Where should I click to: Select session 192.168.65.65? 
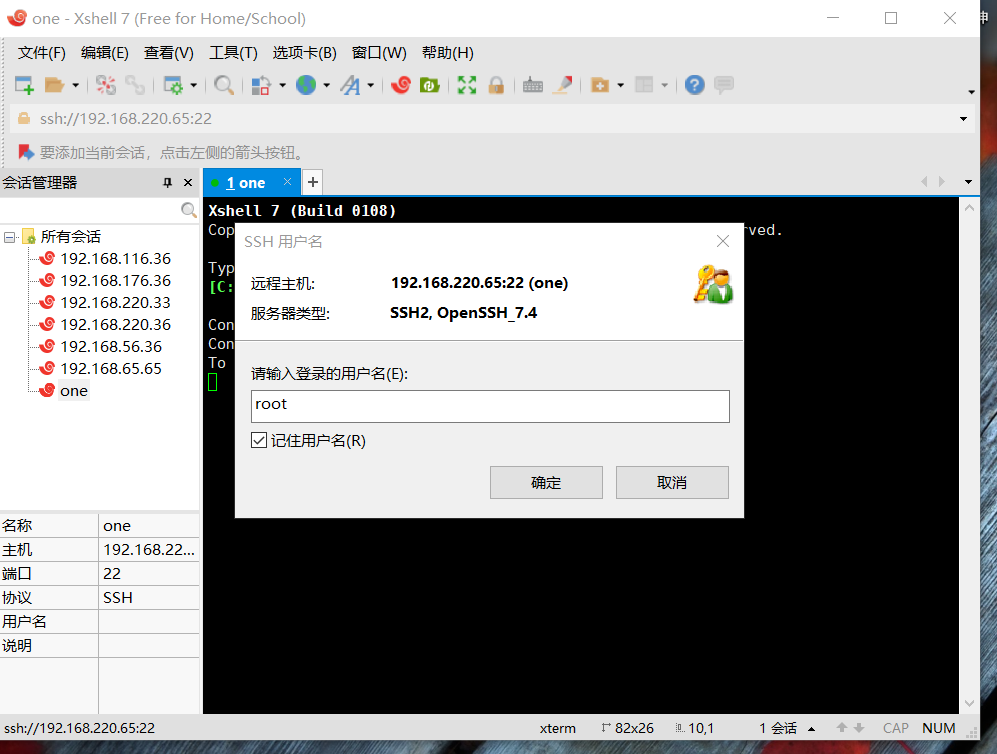111,369
